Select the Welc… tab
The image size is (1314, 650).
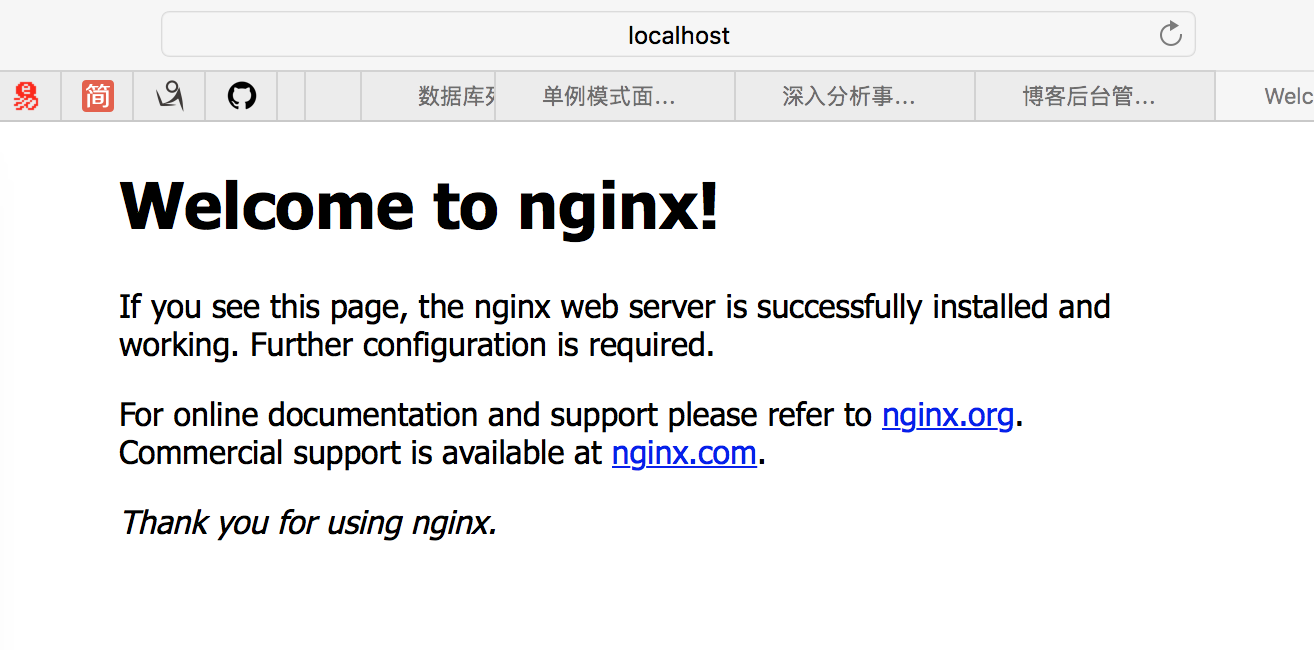coord(1266,97)
